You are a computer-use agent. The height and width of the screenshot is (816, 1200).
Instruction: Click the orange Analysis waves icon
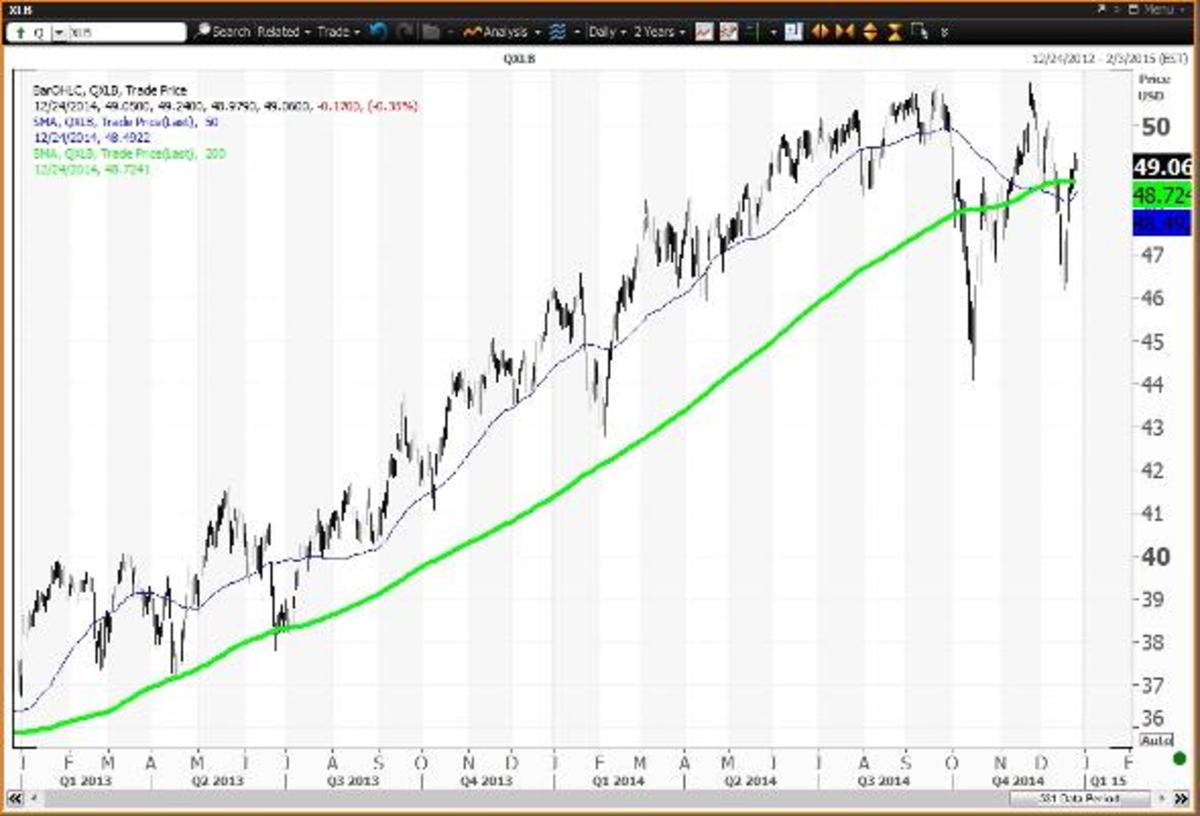(x=472, y=31)
